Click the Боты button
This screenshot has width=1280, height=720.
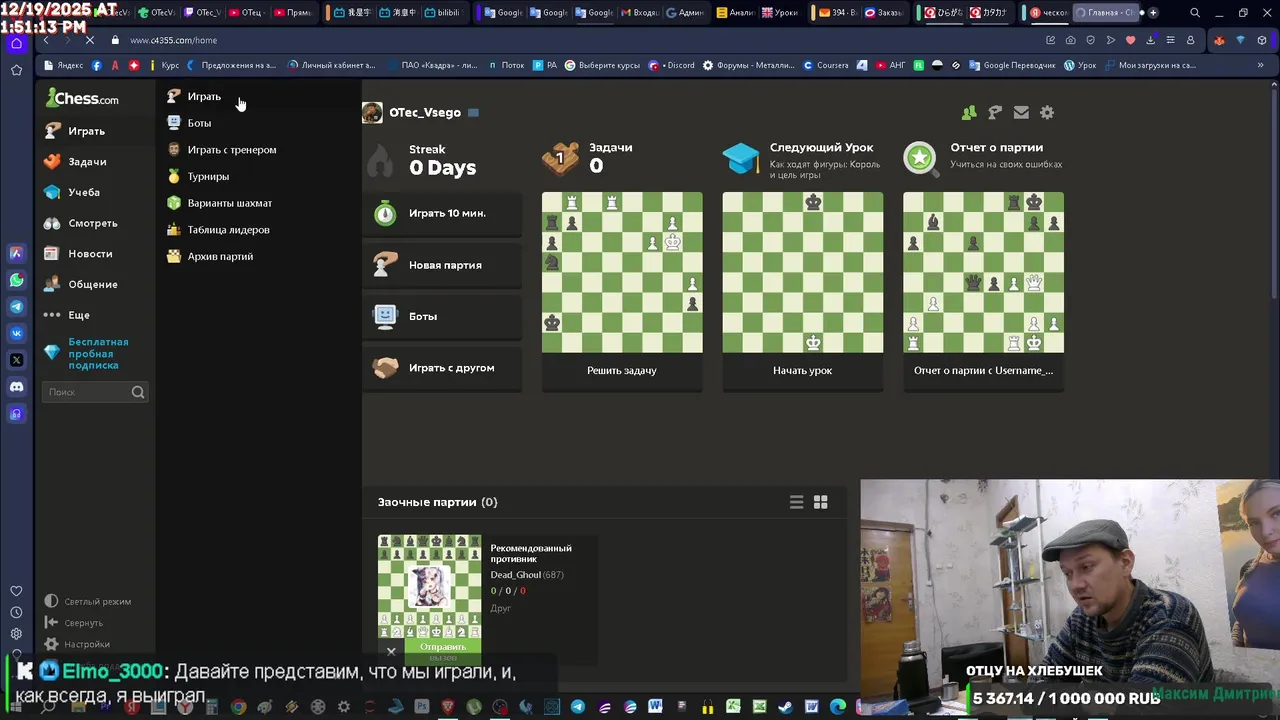coord(442,317)
